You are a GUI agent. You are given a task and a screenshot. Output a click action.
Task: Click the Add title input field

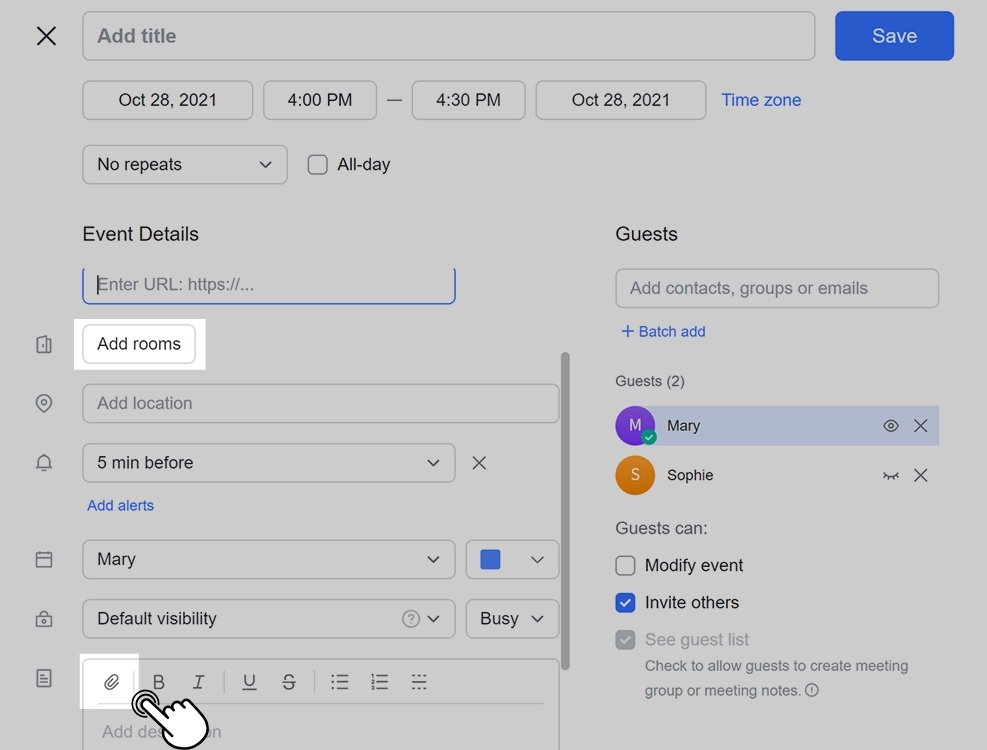(x=448, y=36)
